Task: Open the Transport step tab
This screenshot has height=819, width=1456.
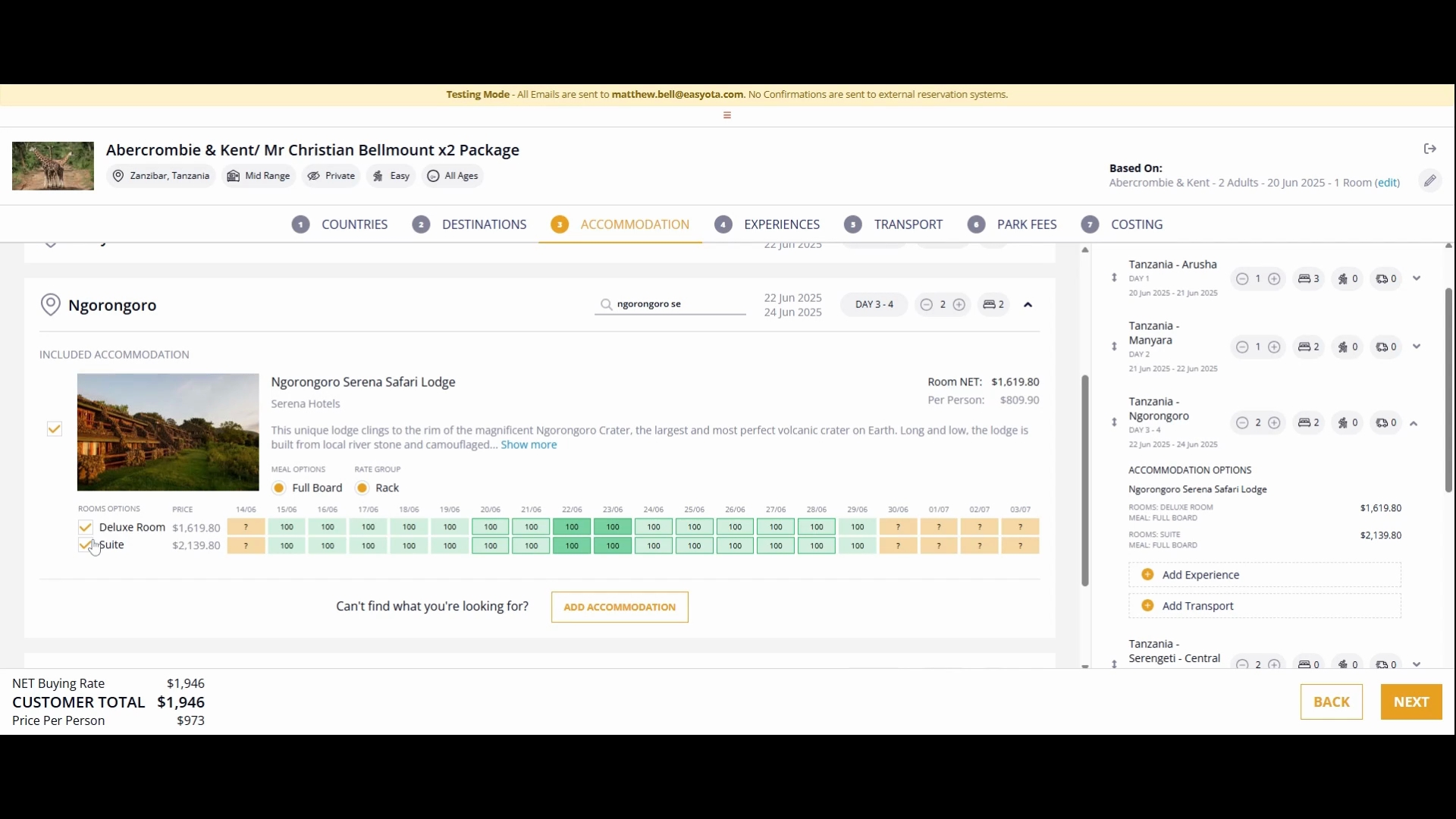Action: (893, 224)
